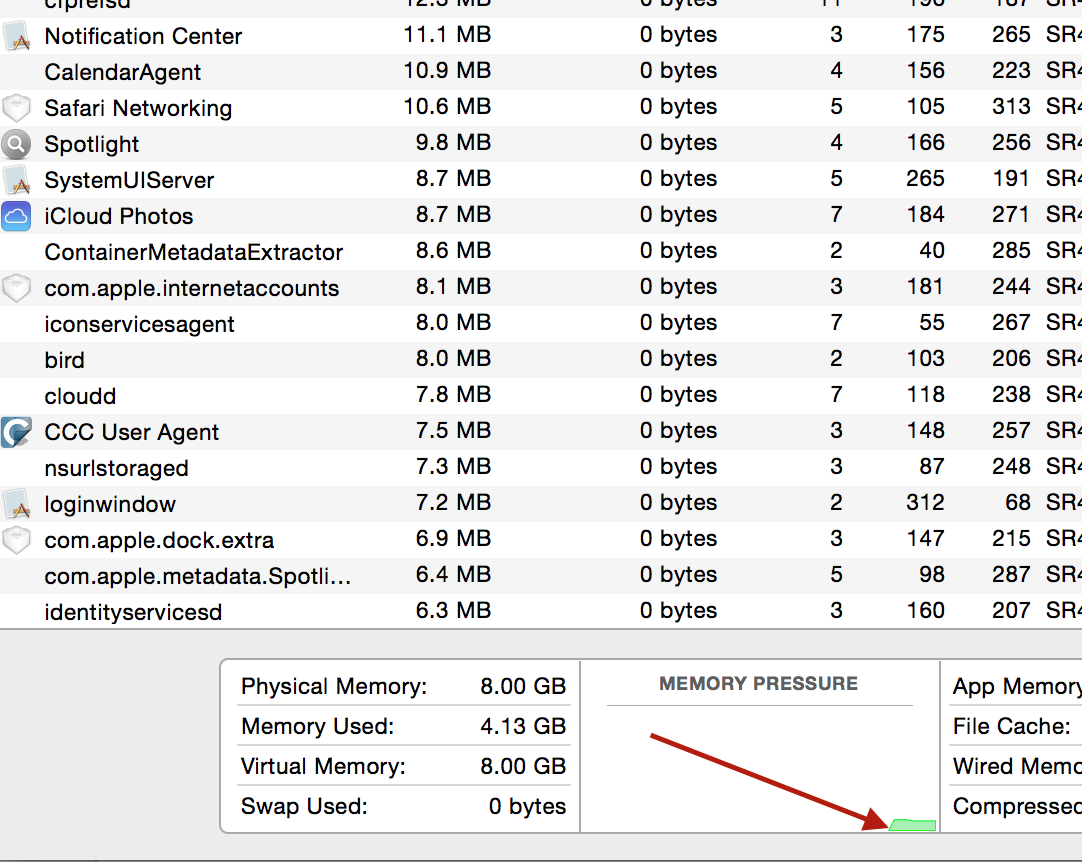This screenshot has width=1082, height=862.
Task: Click the Virtual Memory label
Action: coord(323,766)
